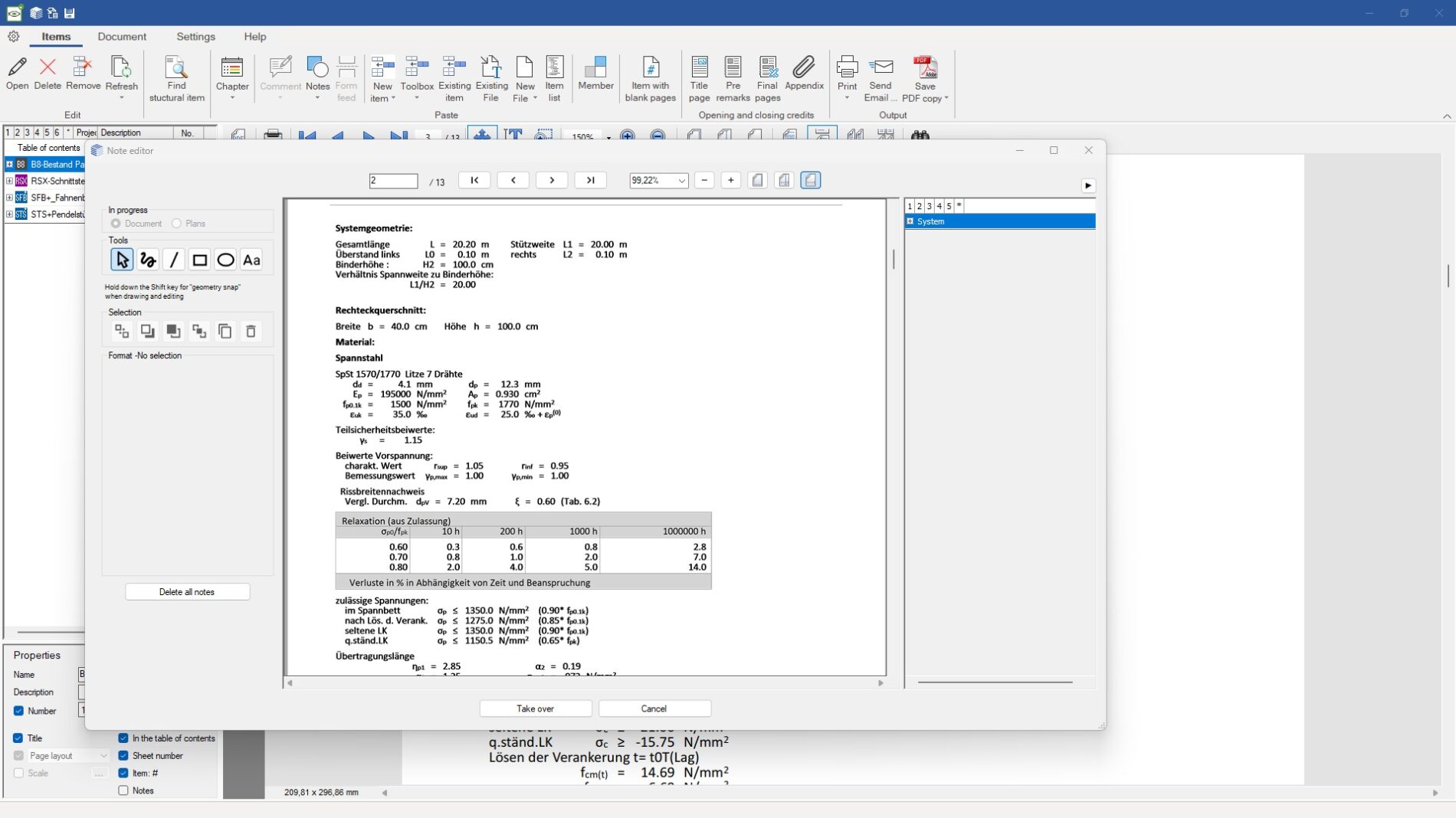Zoom in with the plus button
The image size is (1456, 818).
(x=731, y=180)
